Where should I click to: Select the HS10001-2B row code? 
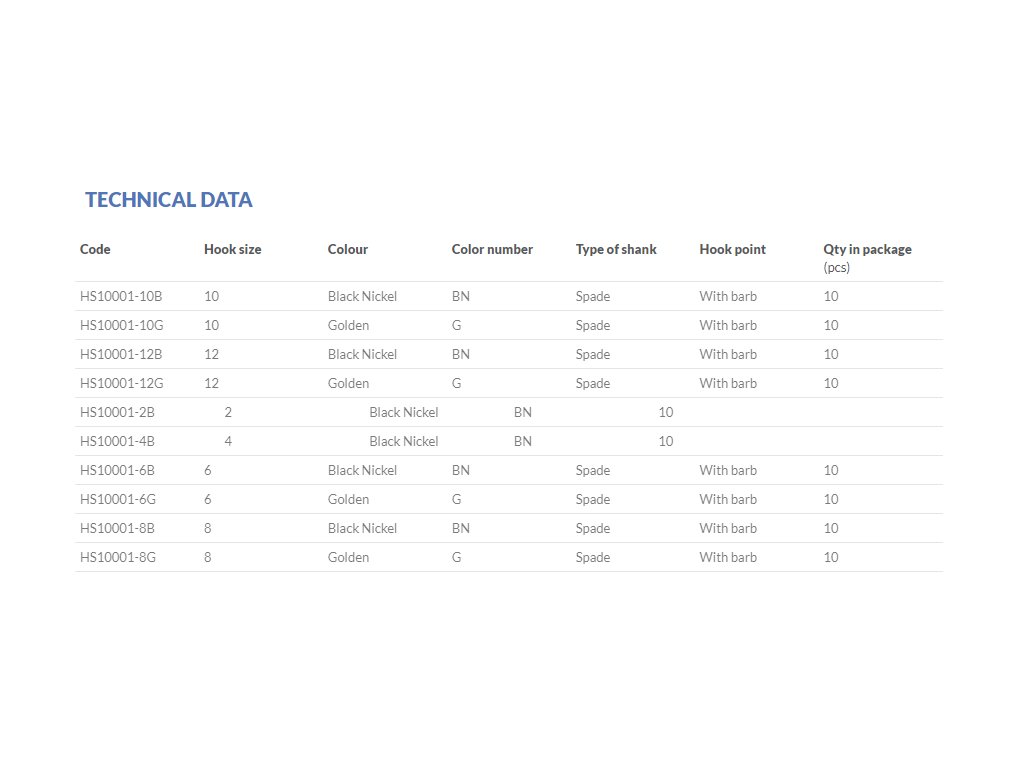click(118, 412)
